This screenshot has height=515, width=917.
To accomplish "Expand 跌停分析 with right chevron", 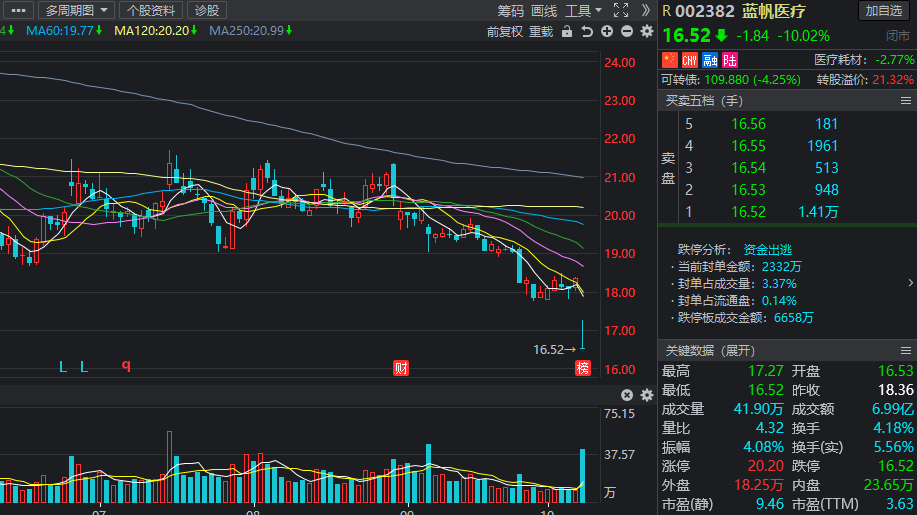I will (911, 283).
